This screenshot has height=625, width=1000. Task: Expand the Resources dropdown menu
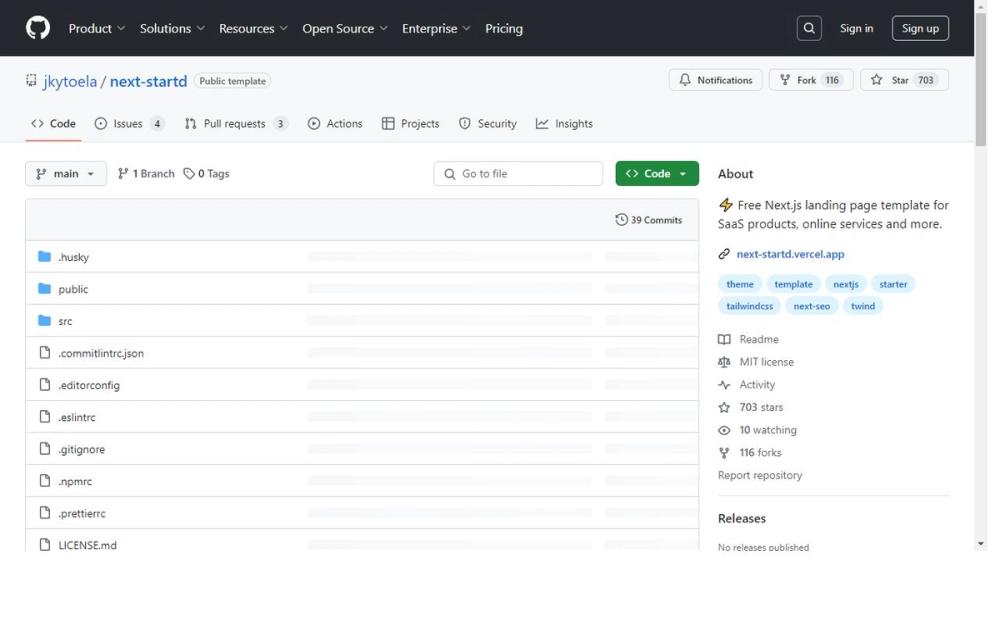pos(253,28)
